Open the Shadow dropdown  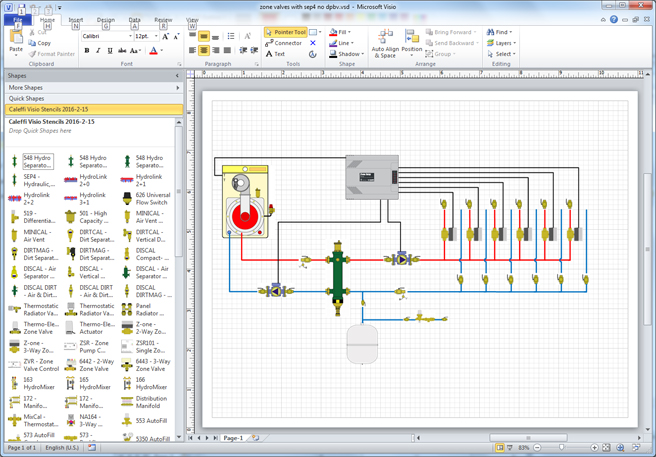pyautogui.click(x=346, y=54)
